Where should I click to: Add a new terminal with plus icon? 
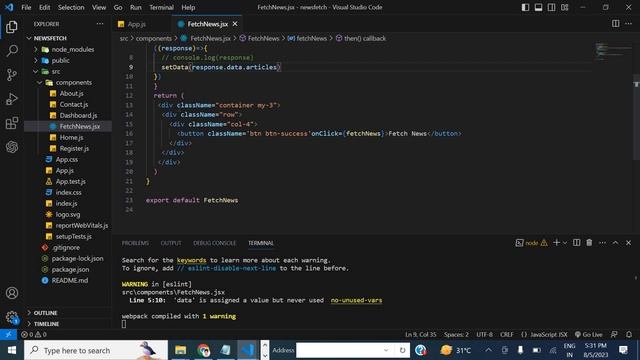click(556, 243)
